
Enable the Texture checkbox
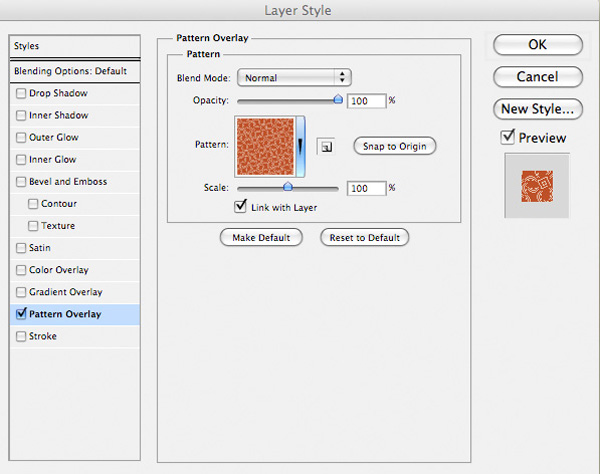pos(33,226)
